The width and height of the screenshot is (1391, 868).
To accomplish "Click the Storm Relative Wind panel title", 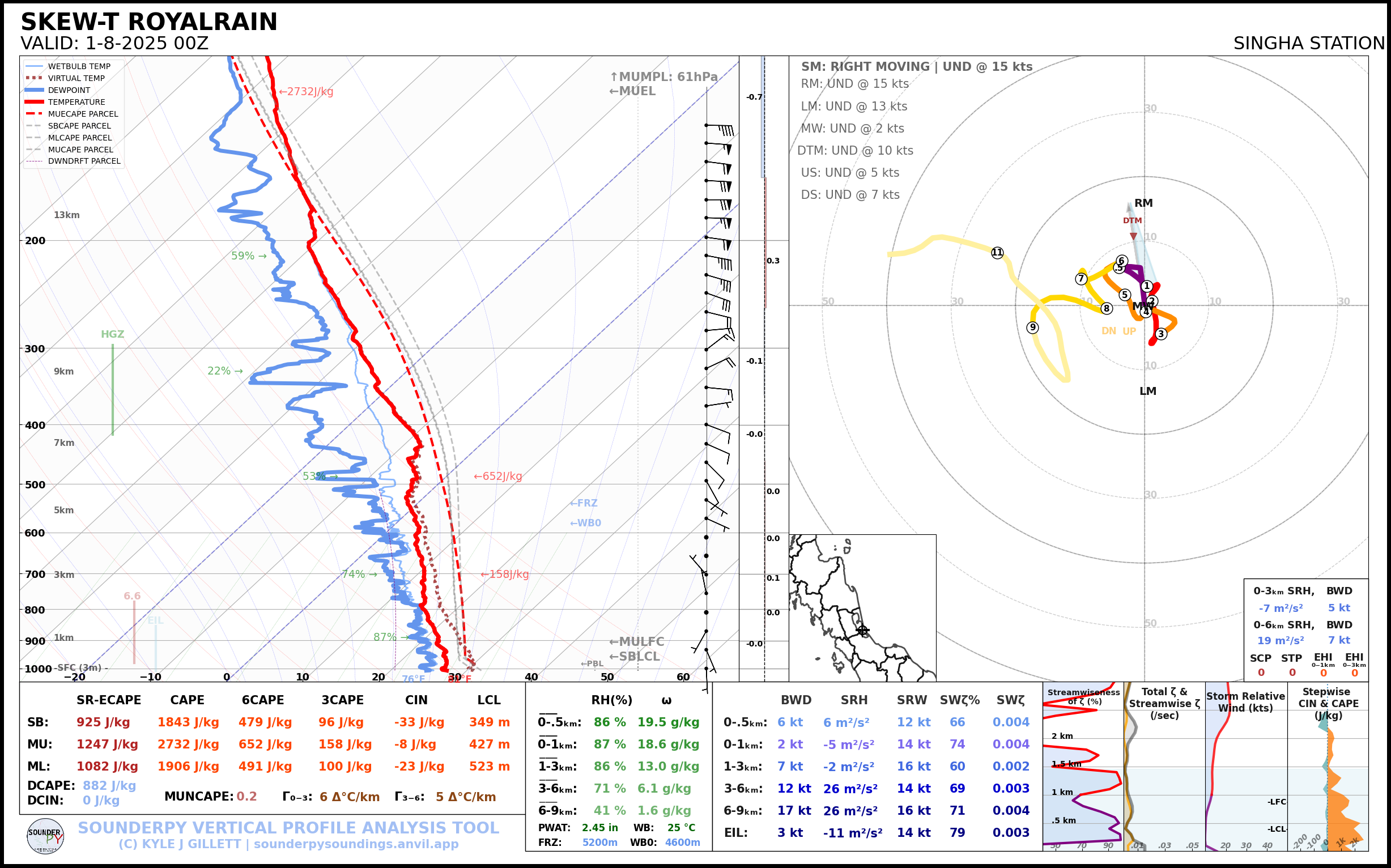I will (x=1245, y=701).
